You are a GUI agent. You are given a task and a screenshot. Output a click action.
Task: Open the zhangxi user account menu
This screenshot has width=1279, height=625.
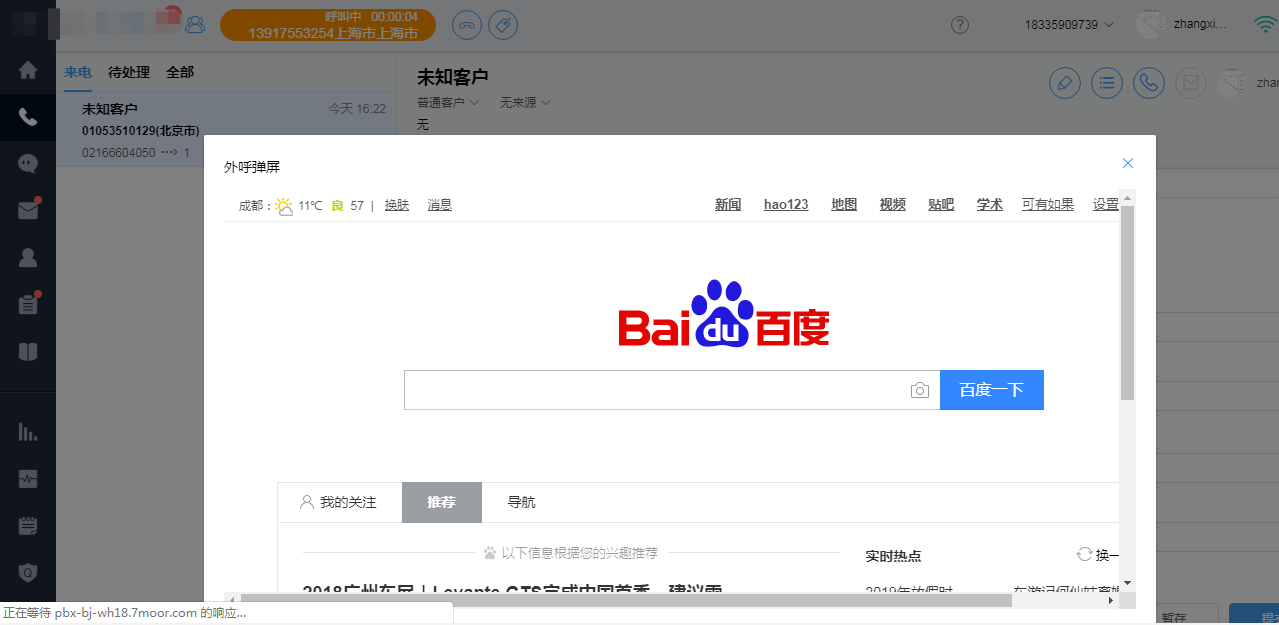tap(1182, 25)
